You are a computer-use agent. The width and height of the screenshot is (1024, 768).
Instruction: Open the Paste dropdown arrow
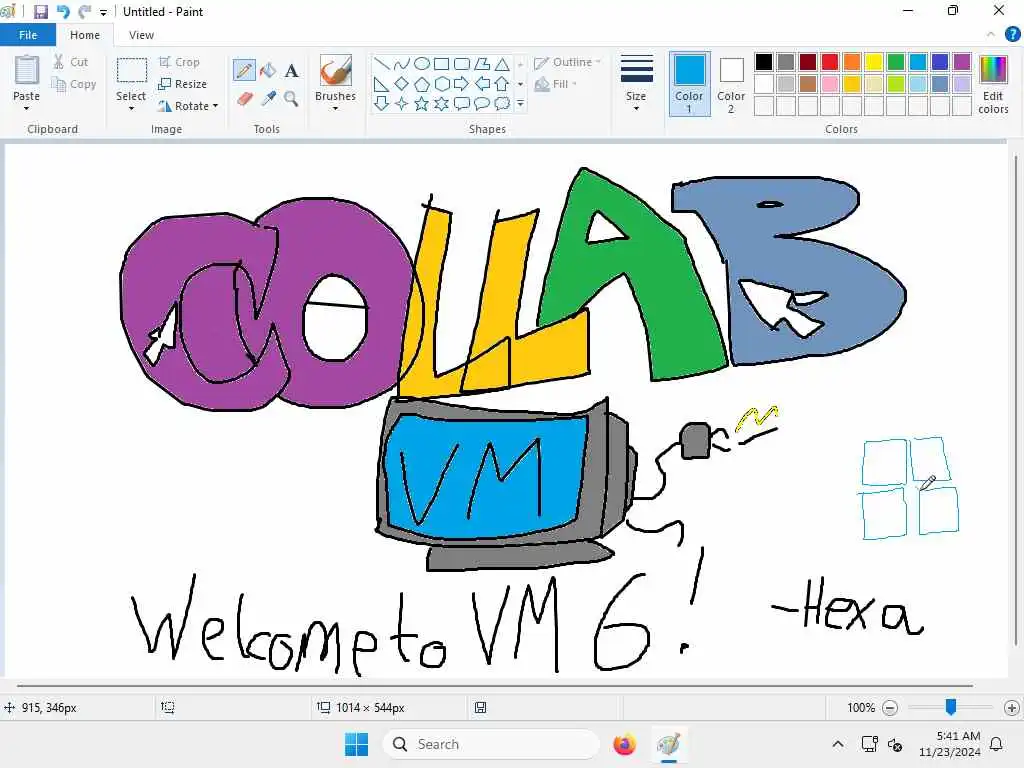pos(26,108)
